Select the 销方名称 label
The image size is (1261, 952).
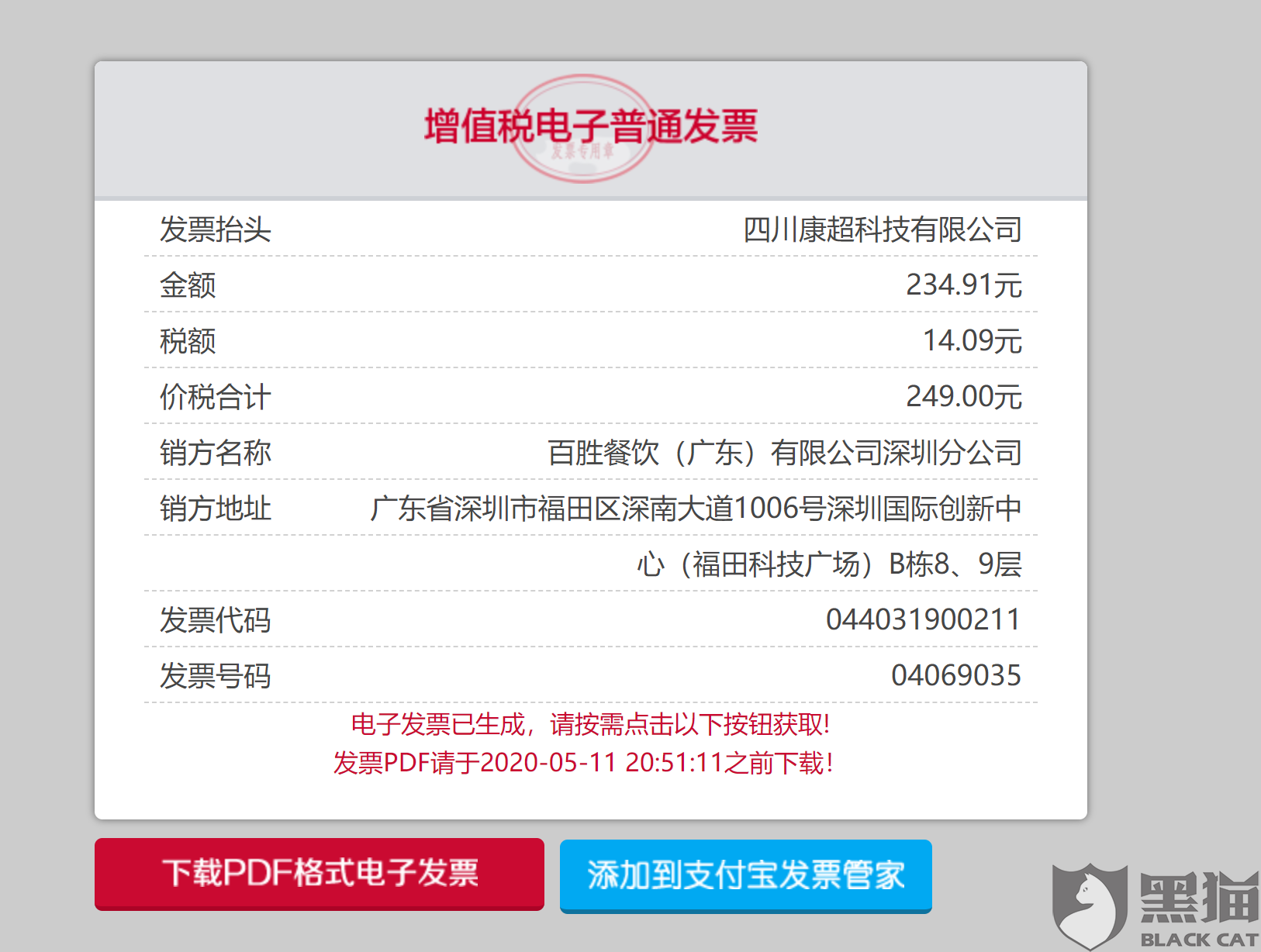216,453
